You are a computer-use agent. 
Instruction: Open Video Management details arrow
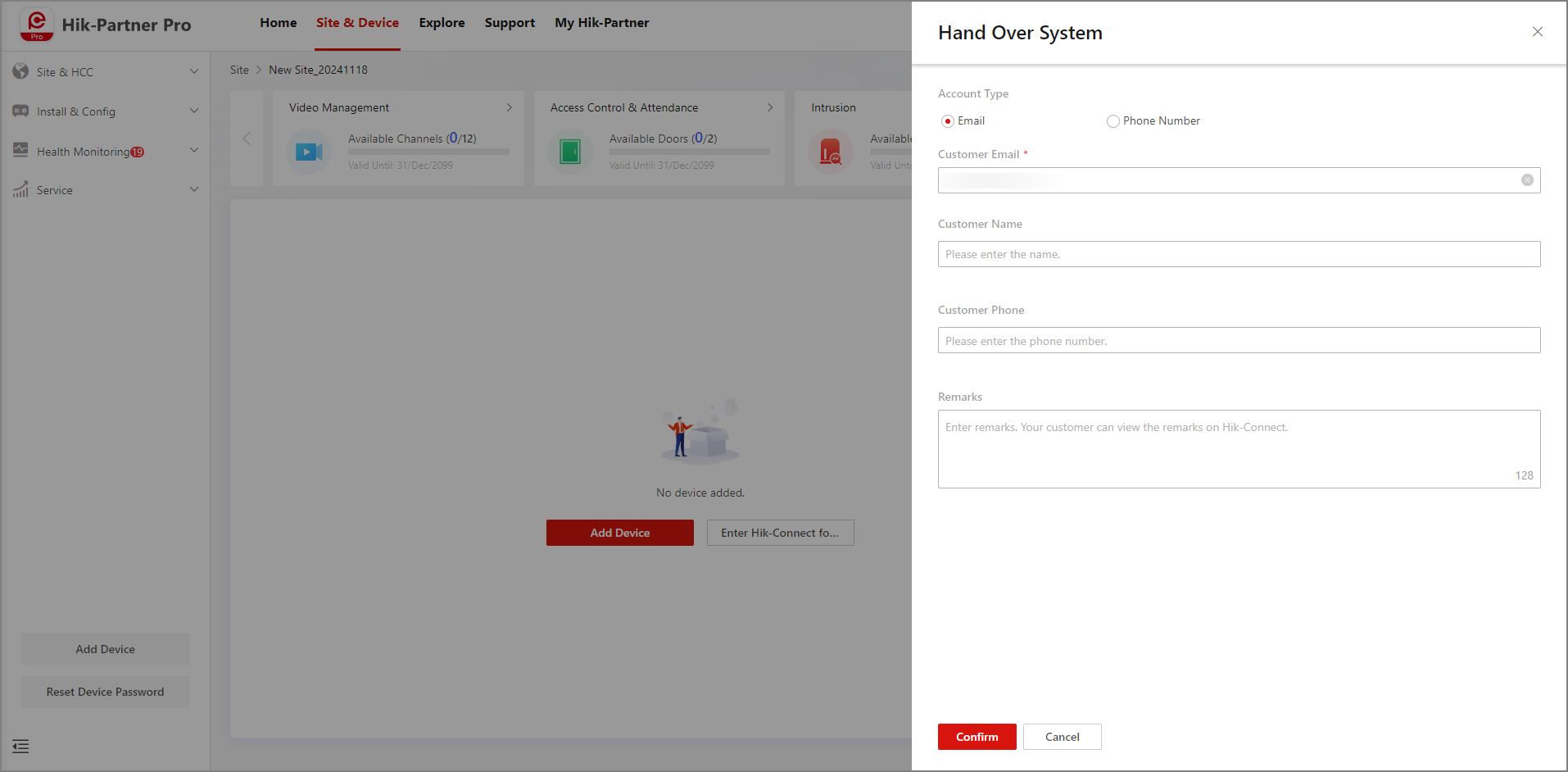pyautogui.click(x=509, y=107)
